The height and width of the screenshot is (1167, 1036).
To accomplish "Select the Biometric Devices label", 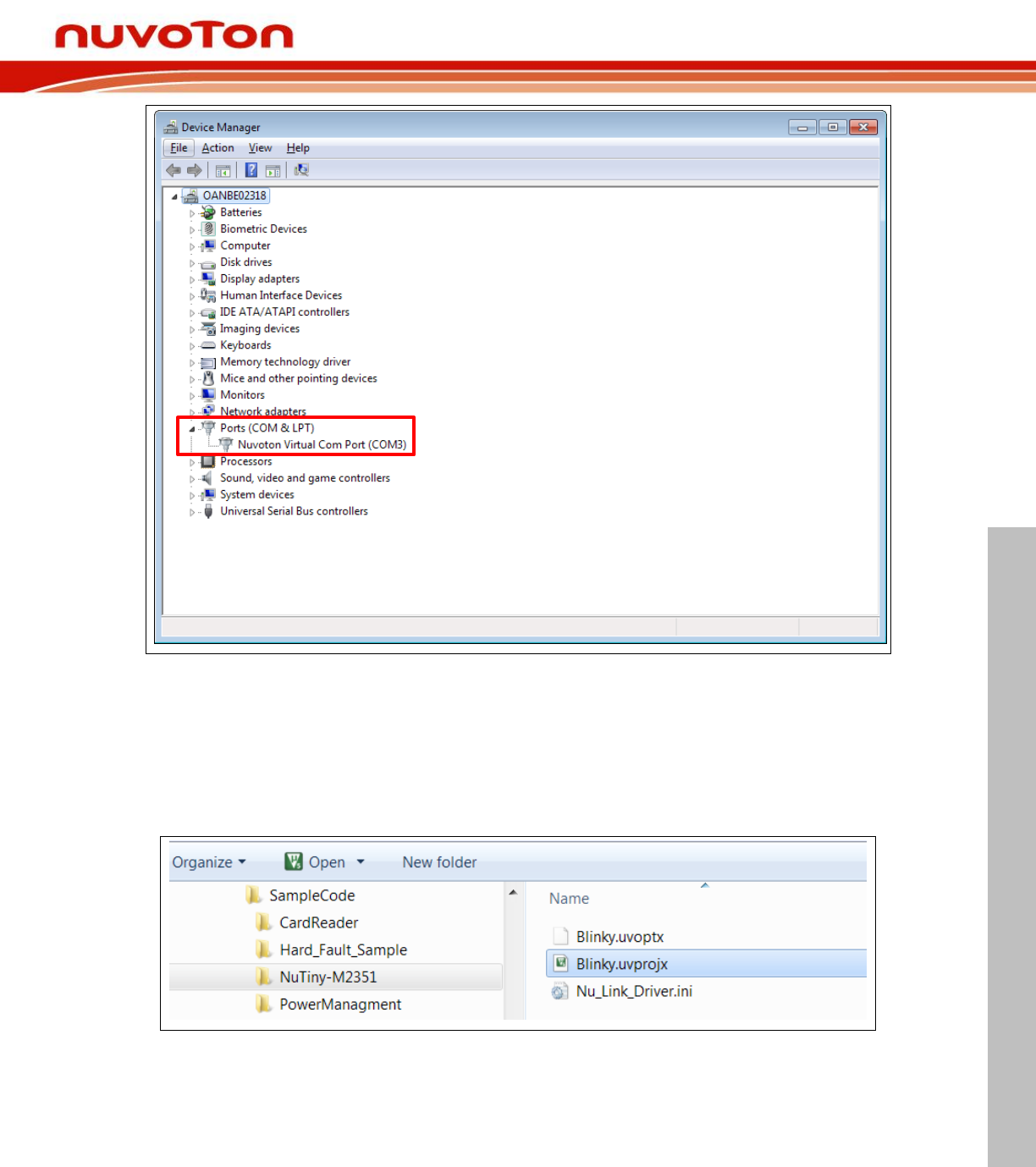I will (x=263, y=228).
